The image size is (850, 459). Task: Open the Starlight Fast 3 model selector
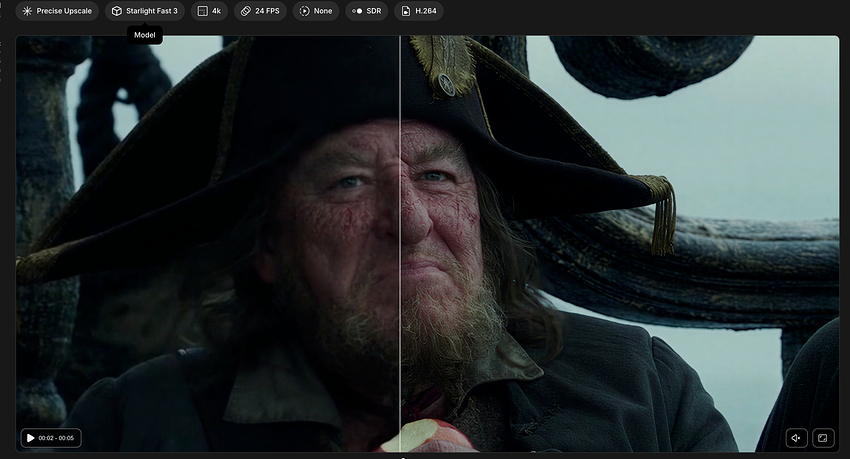(x=145, y=11)
